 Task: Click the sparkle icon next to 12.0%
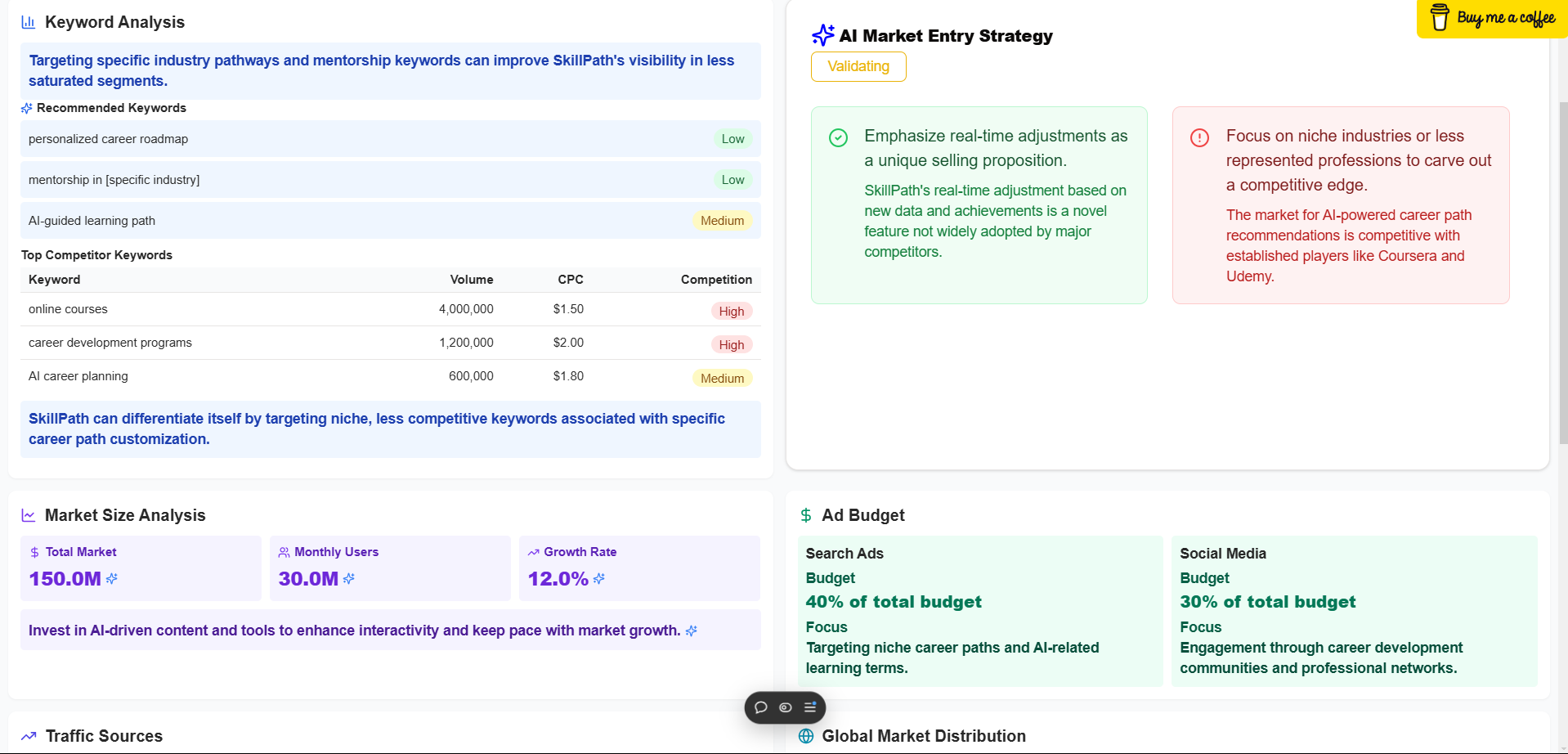click(x=599, y=578)
